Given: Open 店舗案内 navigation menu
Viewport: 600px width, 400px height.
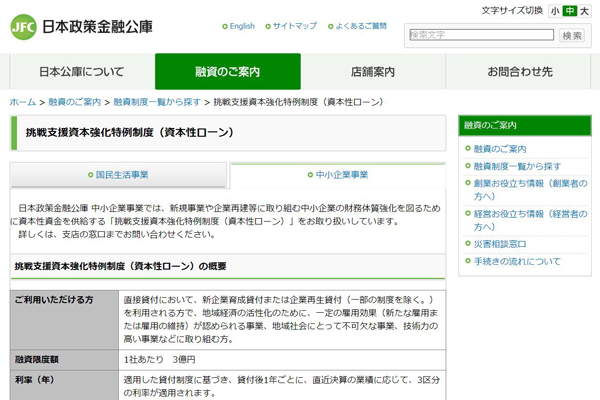Looking at the screenshot, I should pos(373,72).
